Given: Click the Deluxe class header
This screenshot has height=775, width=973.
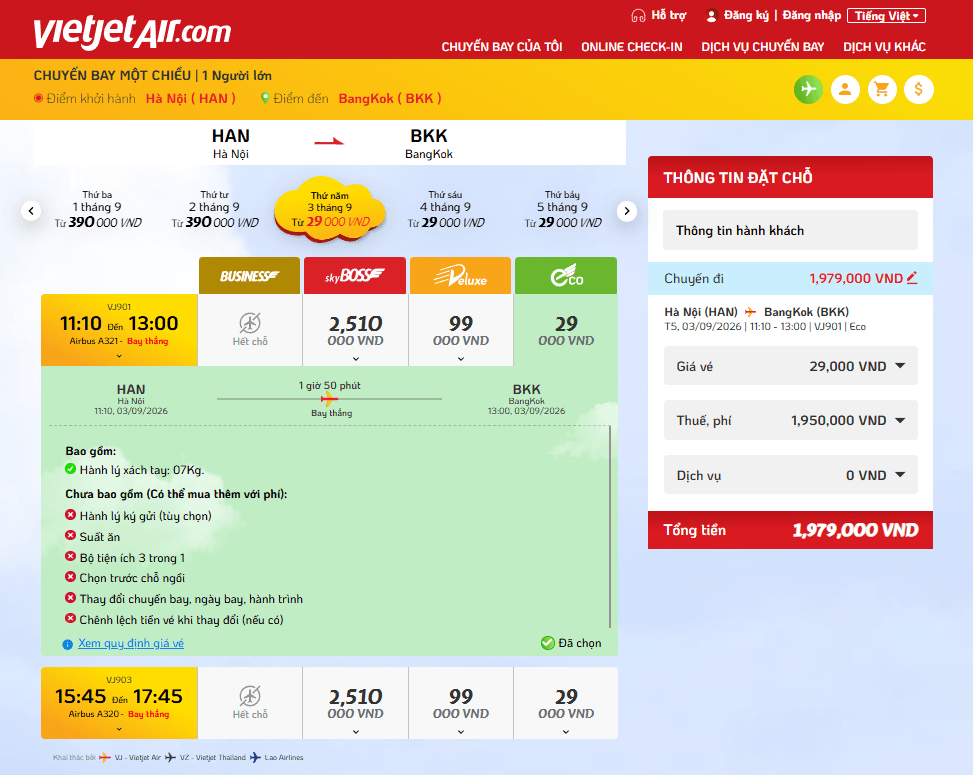Looking at the screenshot, I should click(460, 276).
